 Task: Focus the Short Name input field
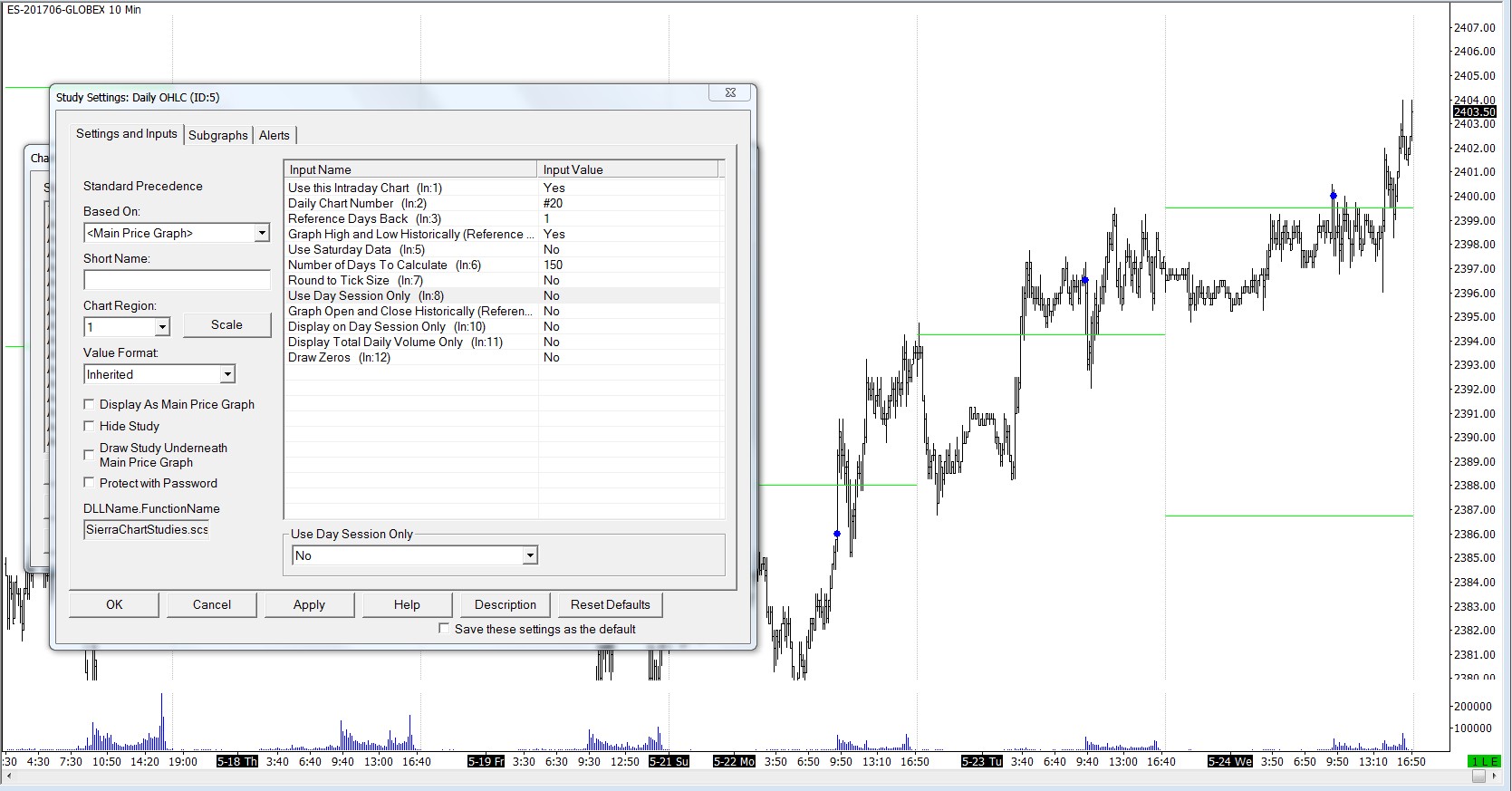(177, 280)
